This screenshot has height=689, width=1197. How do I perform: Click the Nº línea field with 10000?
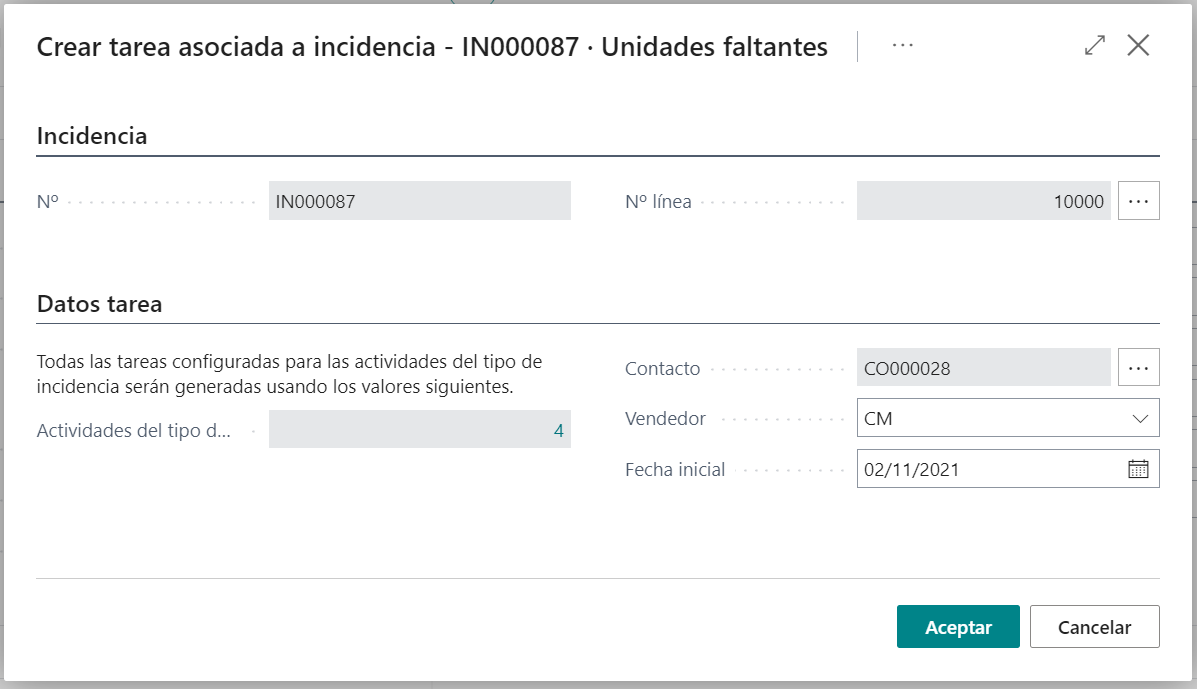tap(983, 201)
